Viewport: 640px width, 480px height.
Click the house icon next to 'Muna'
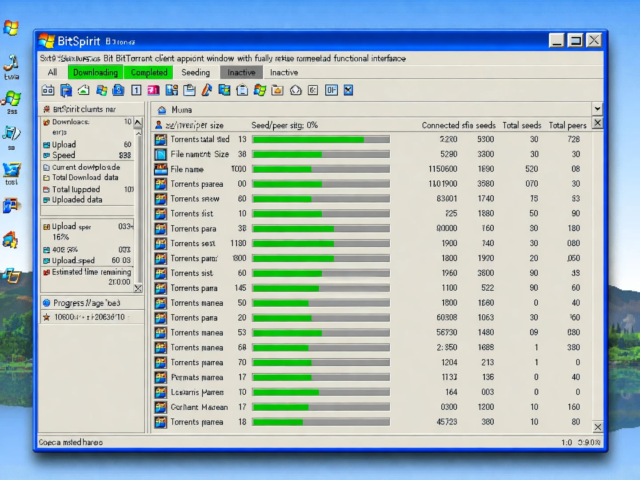click(x=162, y=110)
